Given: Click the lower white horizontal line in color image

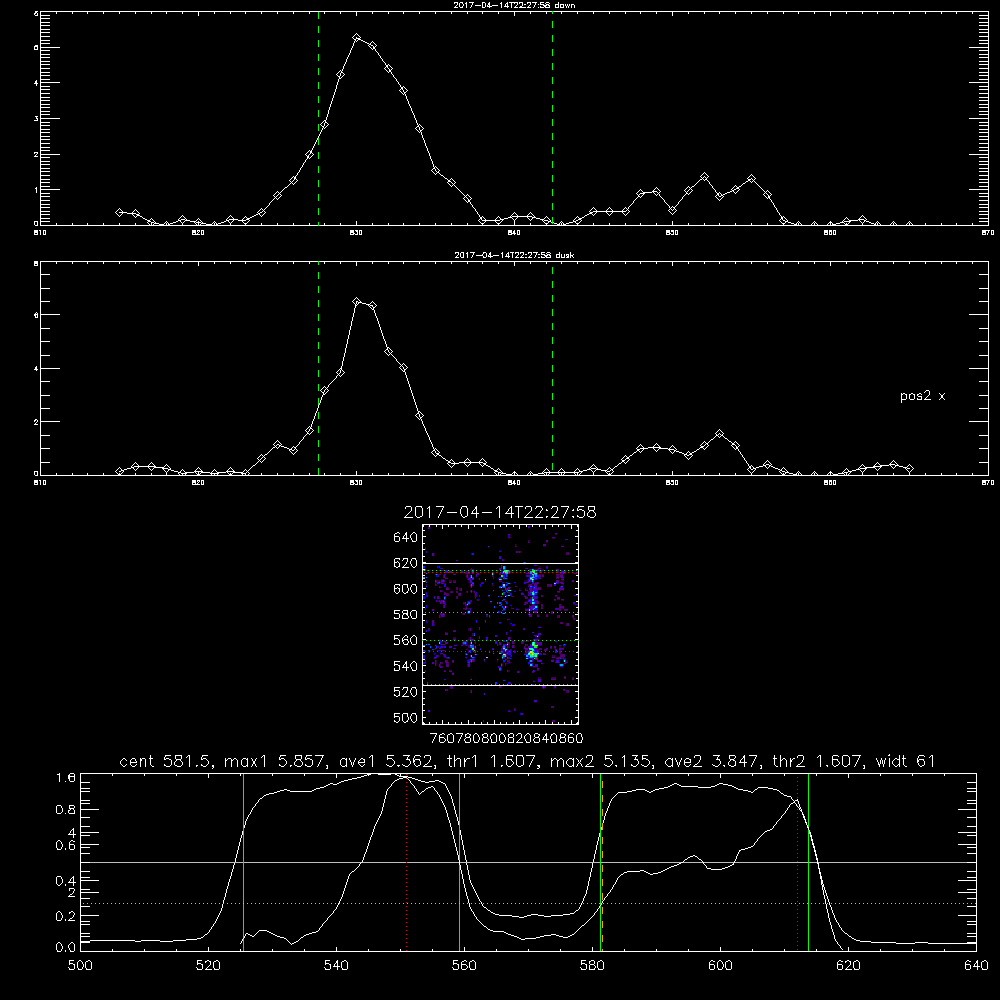Looking at the screenshot, I should coord(500,685).
